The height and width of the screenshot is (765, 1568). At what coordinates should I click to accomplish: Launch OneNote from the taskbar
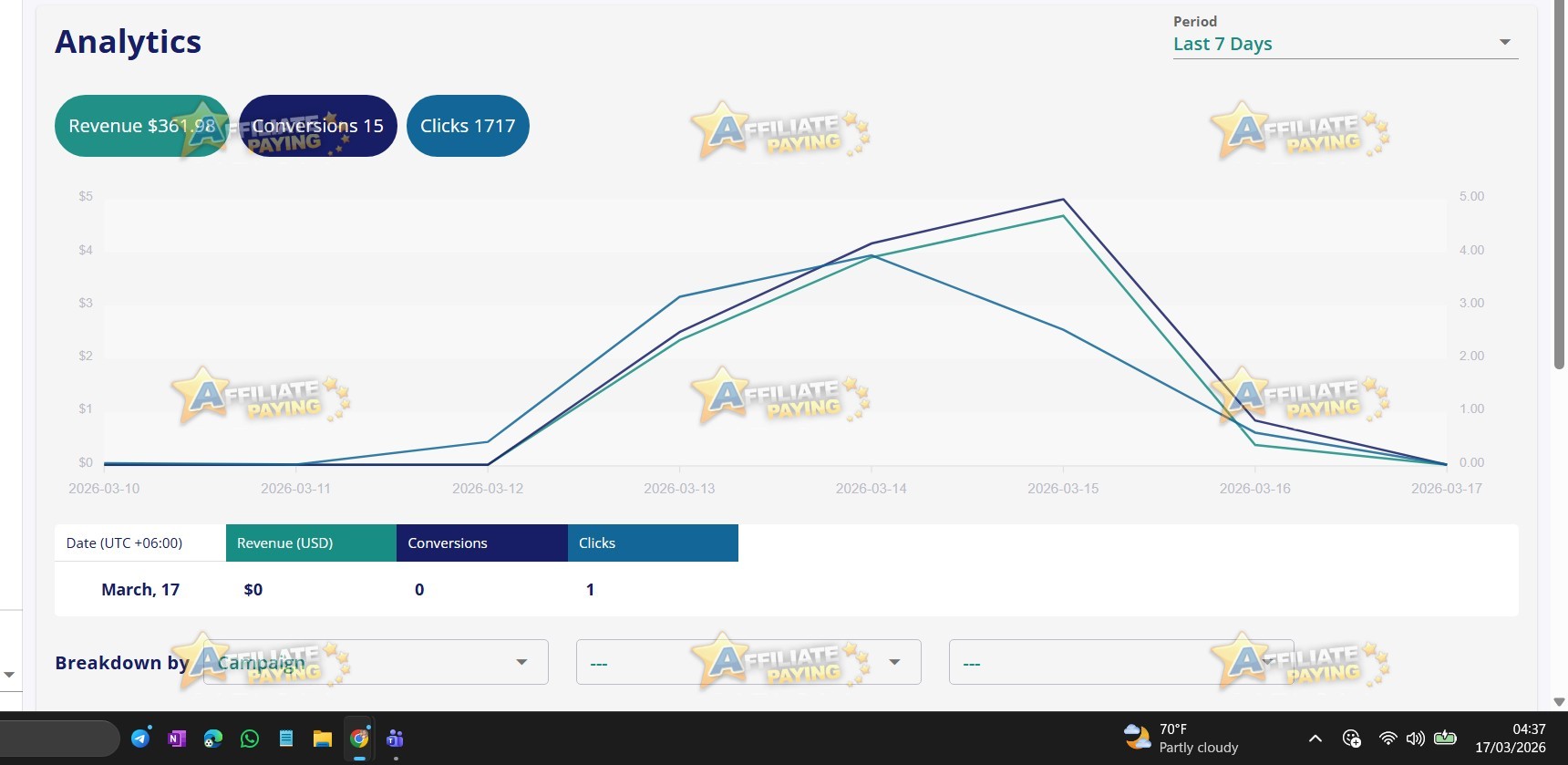(x=177, y=739)
